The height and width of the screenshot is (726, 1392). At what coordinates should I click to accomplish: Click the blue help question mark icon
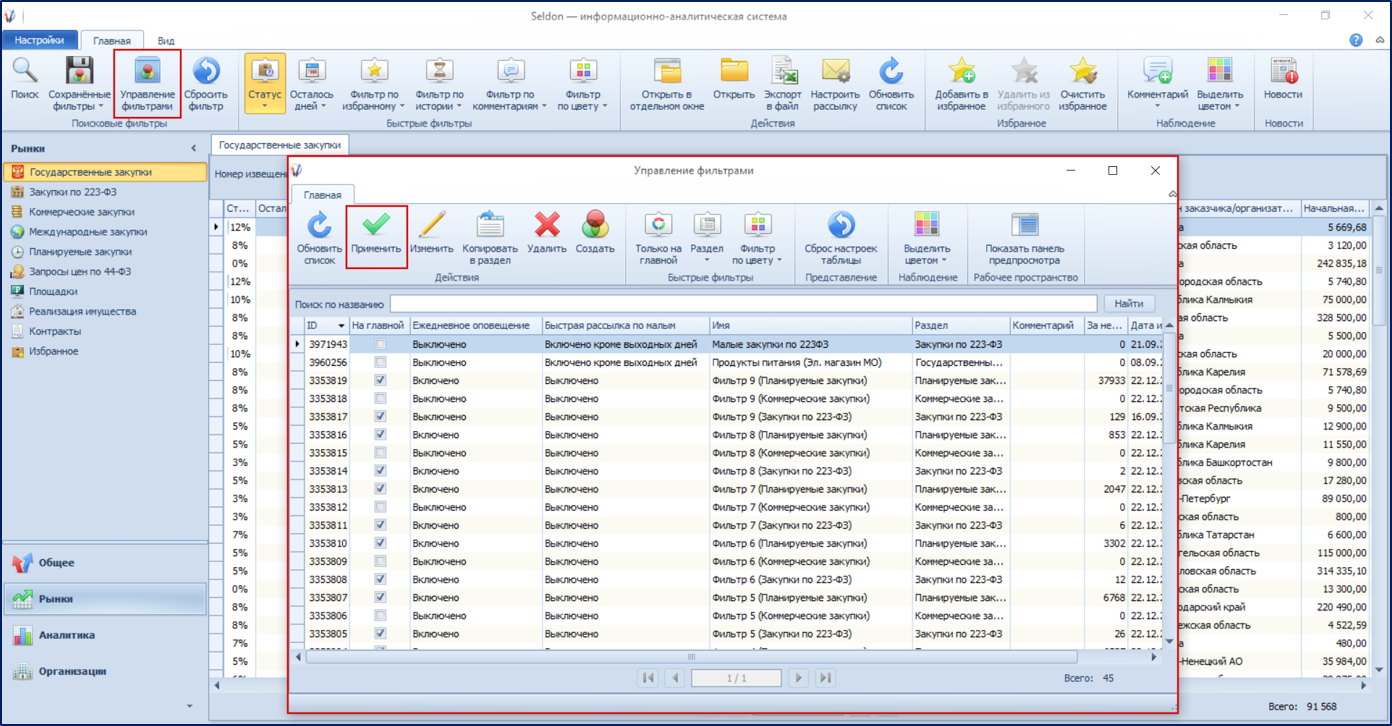[1356, 40]
